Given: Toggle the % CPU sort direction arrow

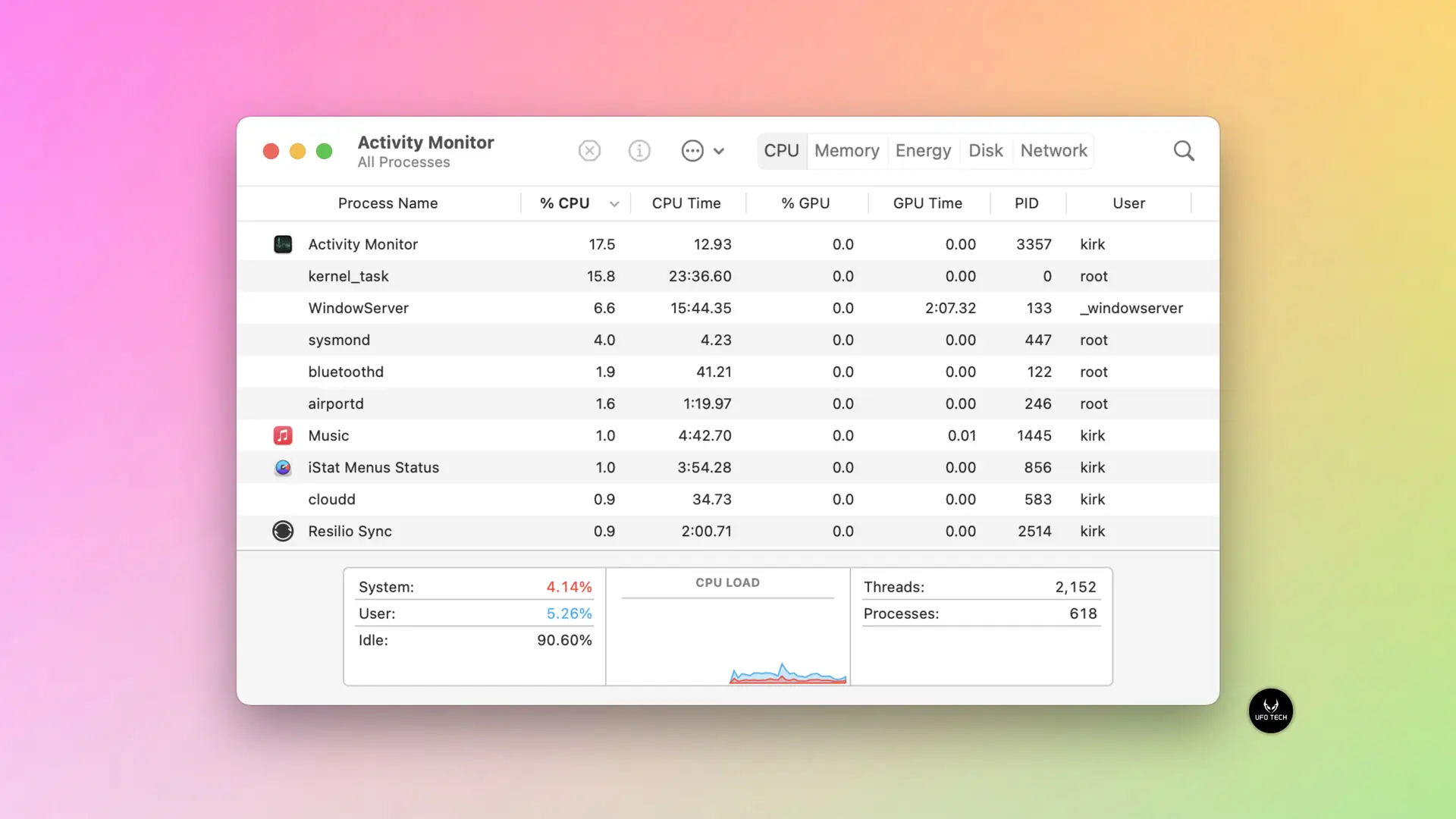Looking at the screenshot, I should click(x=614, y=204).
